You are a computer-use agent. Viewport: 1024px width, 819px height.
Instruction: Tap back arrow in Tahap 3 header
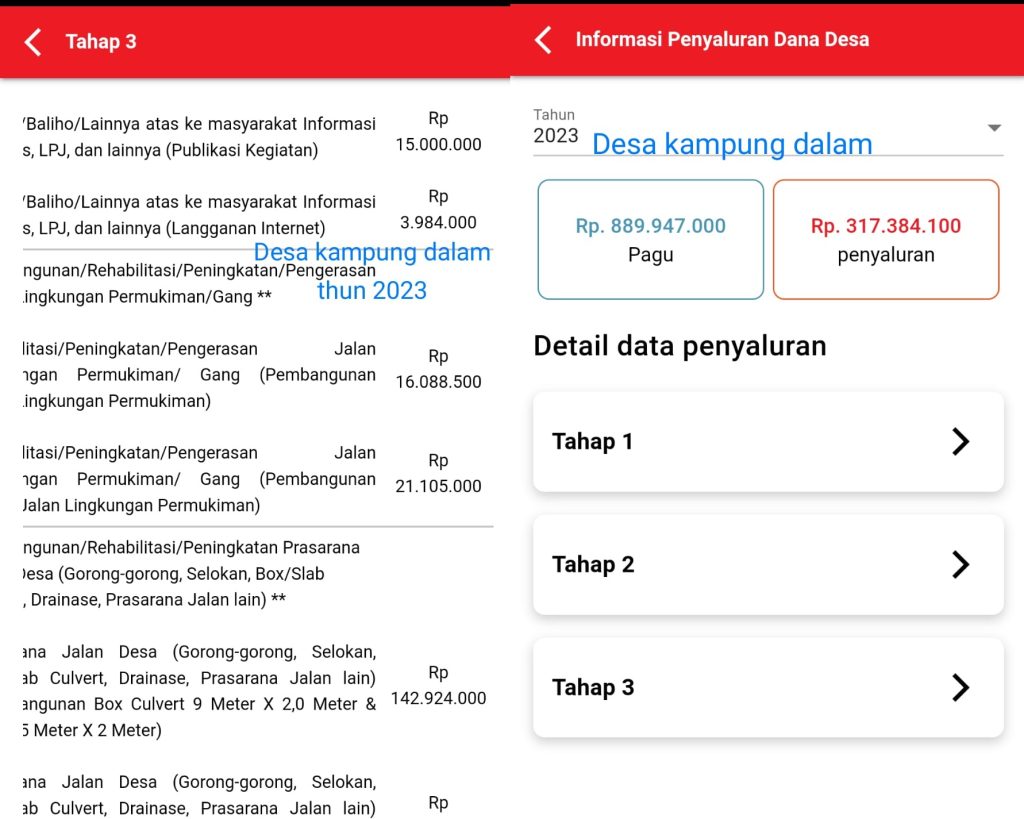point(33,42)
